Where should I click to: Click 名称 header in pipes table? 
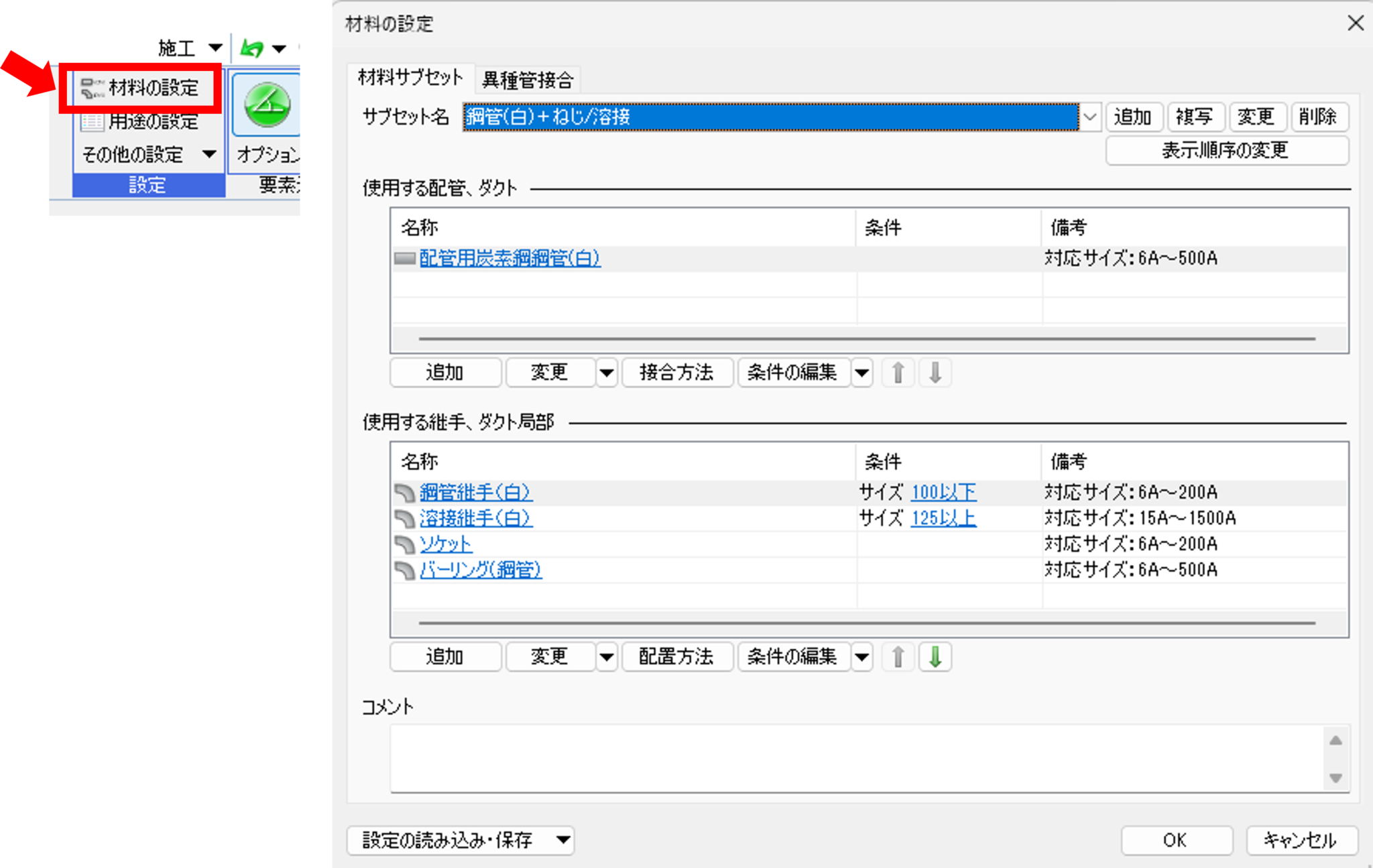coord(623,228)
